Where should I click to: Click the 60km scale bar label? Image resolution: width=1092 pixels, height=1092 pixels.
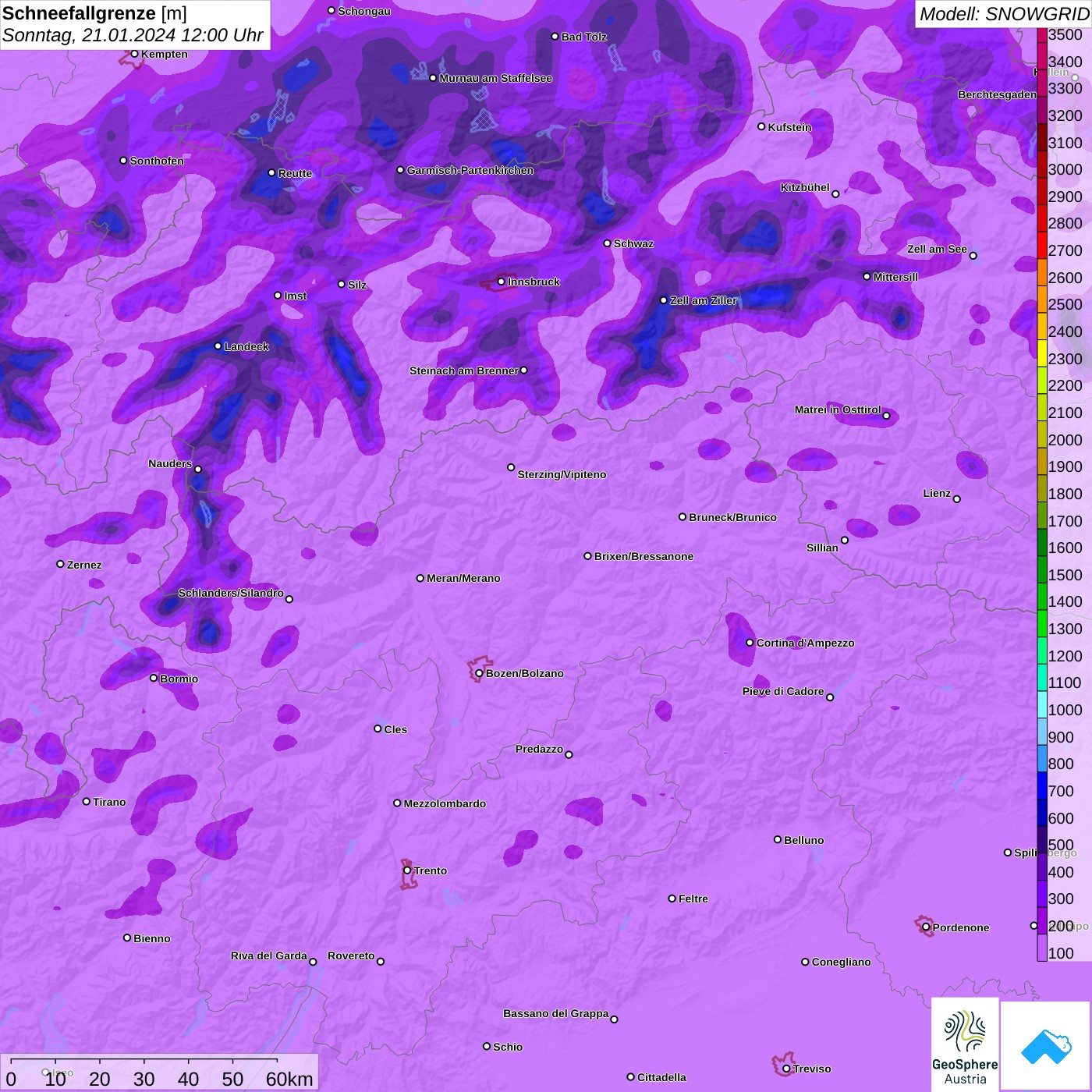tap(289, 1079)
